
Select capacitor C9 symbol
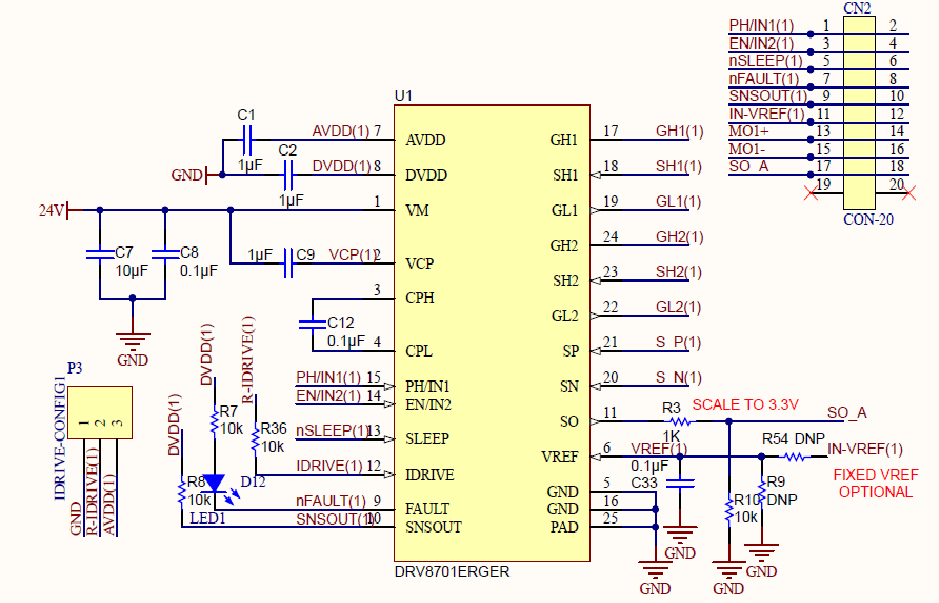click(288, 263)
